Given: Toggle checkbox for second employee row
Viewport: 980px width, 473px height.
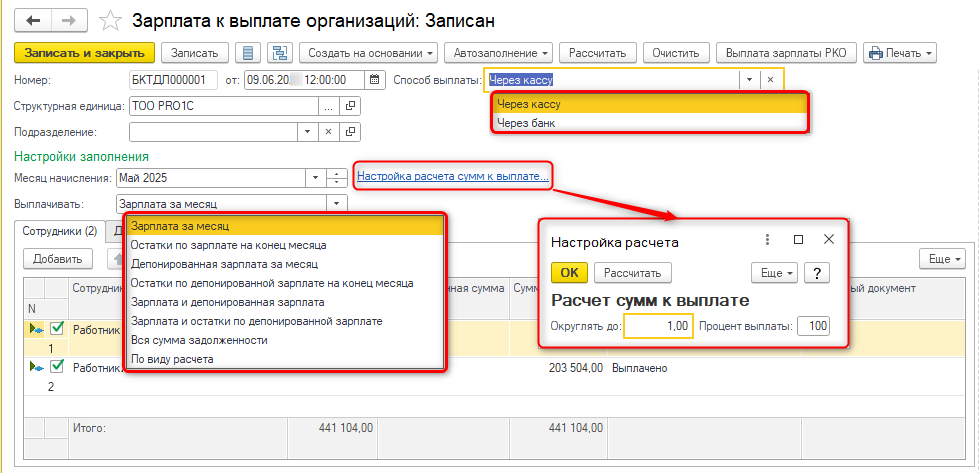Looking at the screenshot, I should (x=57, y=367).
